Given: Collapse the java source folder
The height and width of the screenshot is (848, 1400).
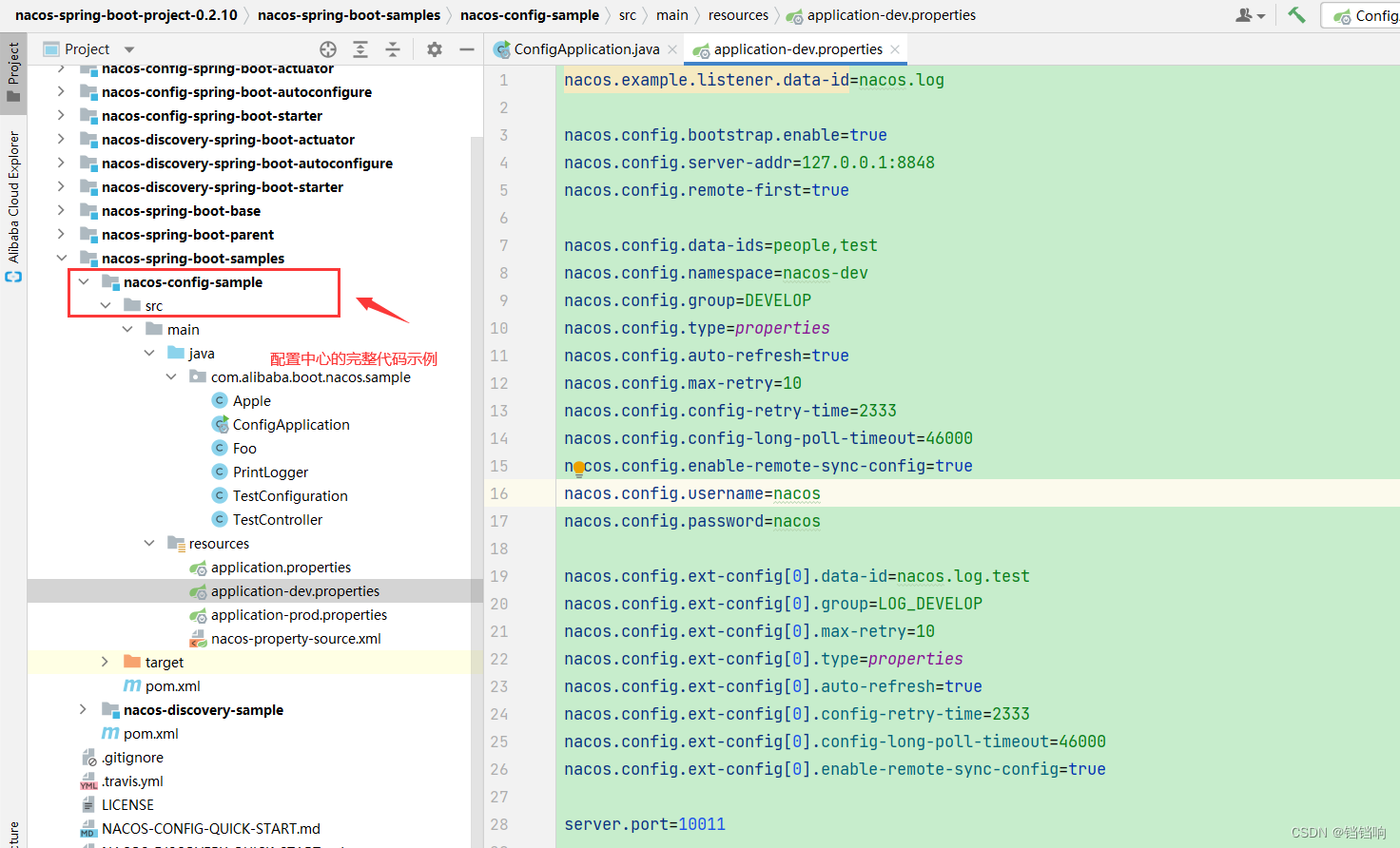Looking at the screenshot, I should [x=148, y=354].
